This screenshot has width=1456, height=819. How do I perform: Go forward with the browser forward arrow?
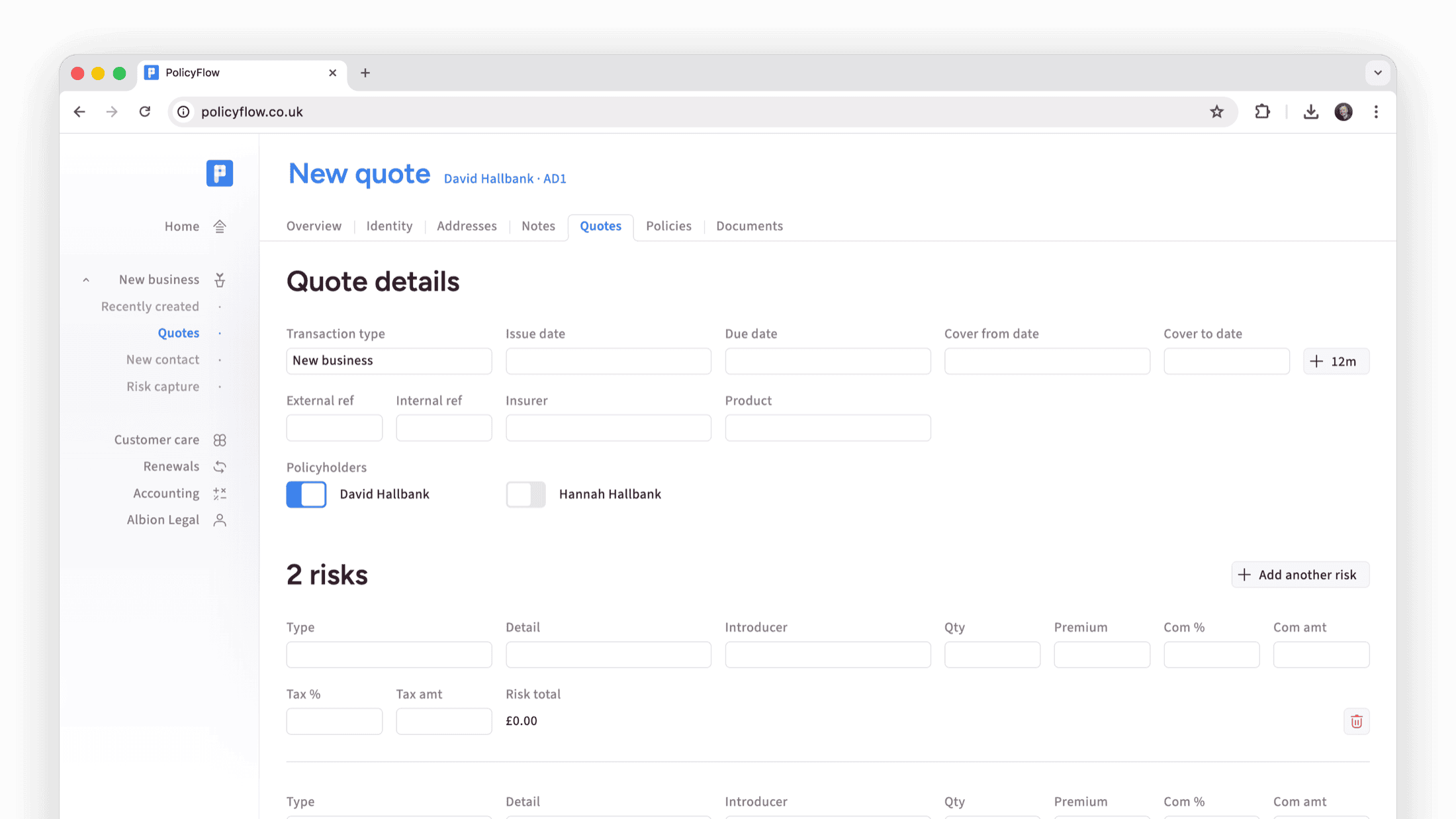[112, 112]
